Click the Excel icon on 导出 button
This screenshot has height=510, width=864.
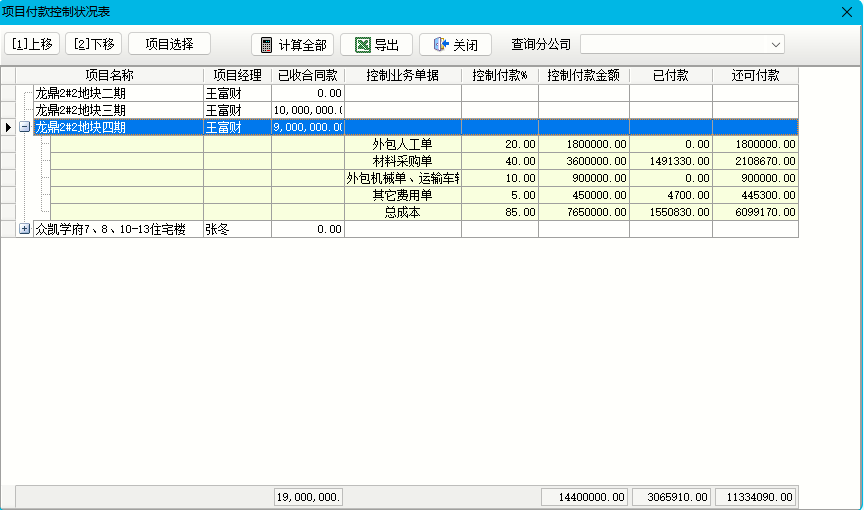(x=361, y=45)
